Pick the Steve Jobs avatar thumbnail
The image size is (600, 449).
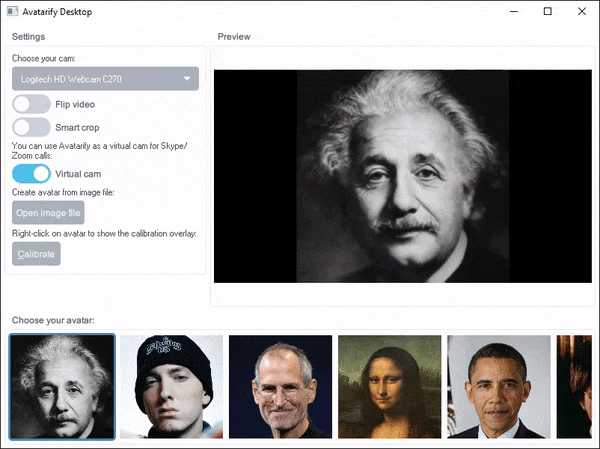point(280,387)
